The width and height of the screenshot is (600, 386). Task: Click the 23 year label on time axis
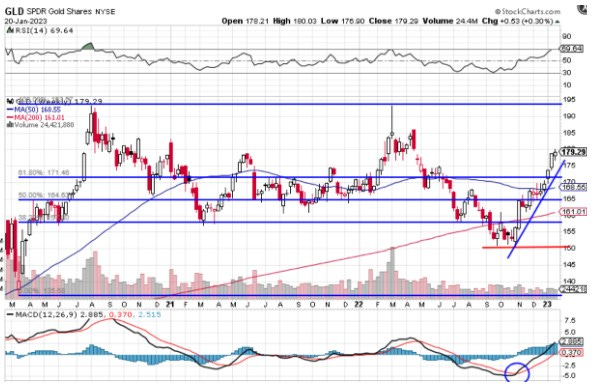click(x=547, y=304)
